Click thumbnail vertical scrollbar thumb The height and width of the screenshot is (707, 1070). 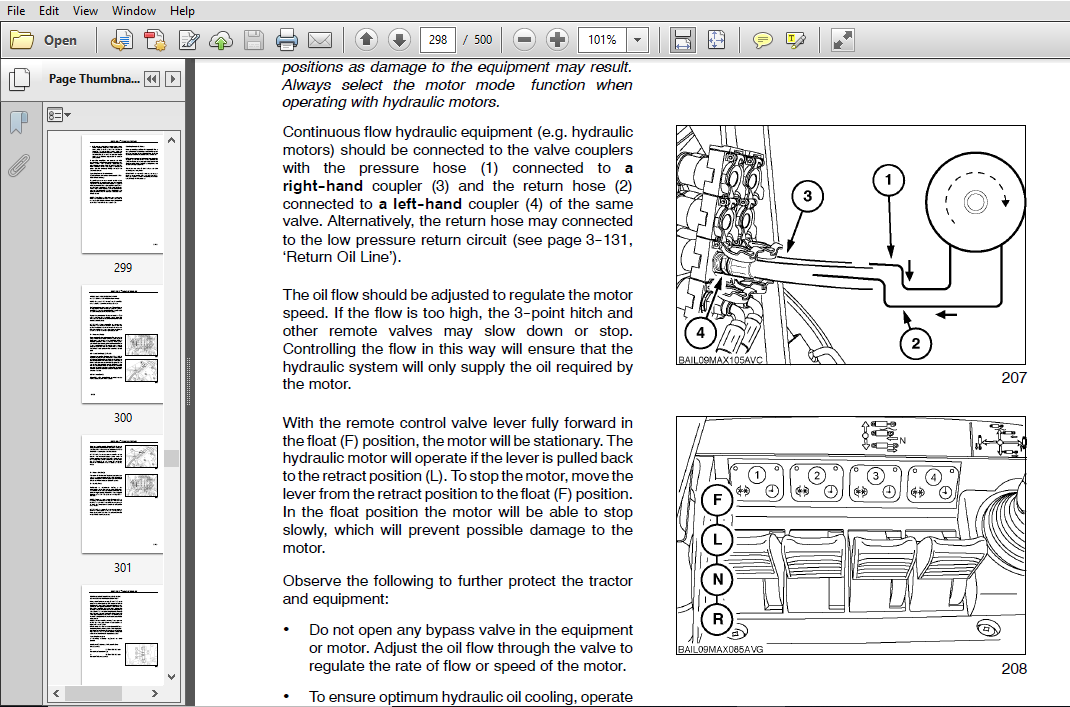point(171,458)
